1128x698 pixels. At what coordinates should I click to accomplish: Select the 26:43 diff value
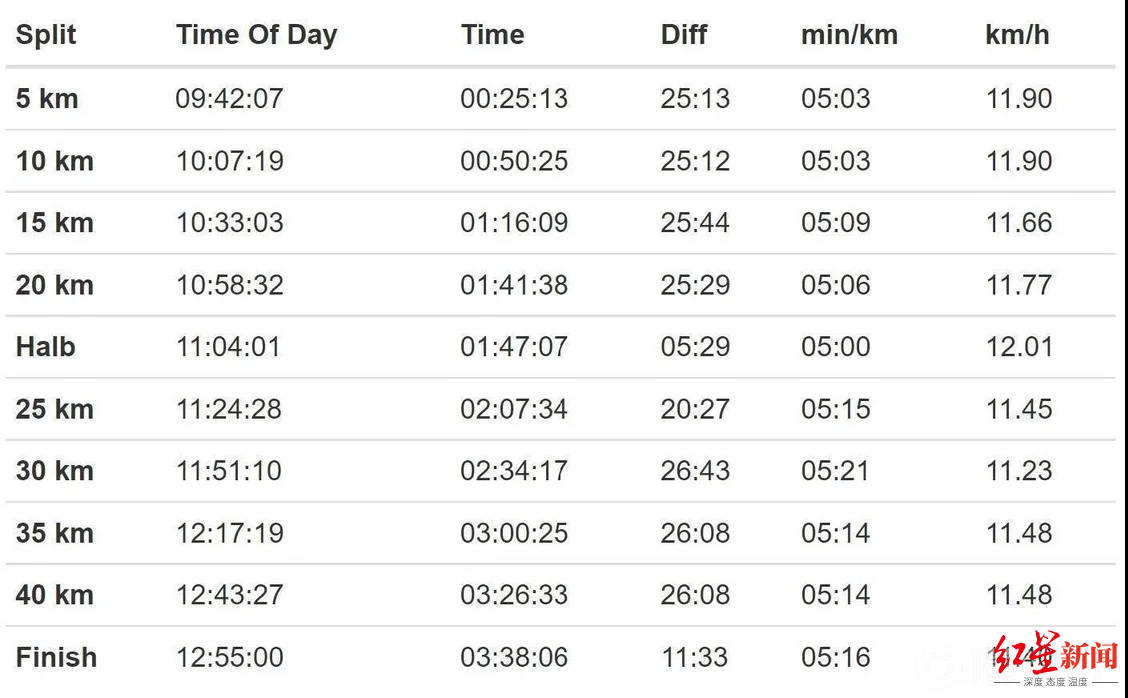point(695,471)
